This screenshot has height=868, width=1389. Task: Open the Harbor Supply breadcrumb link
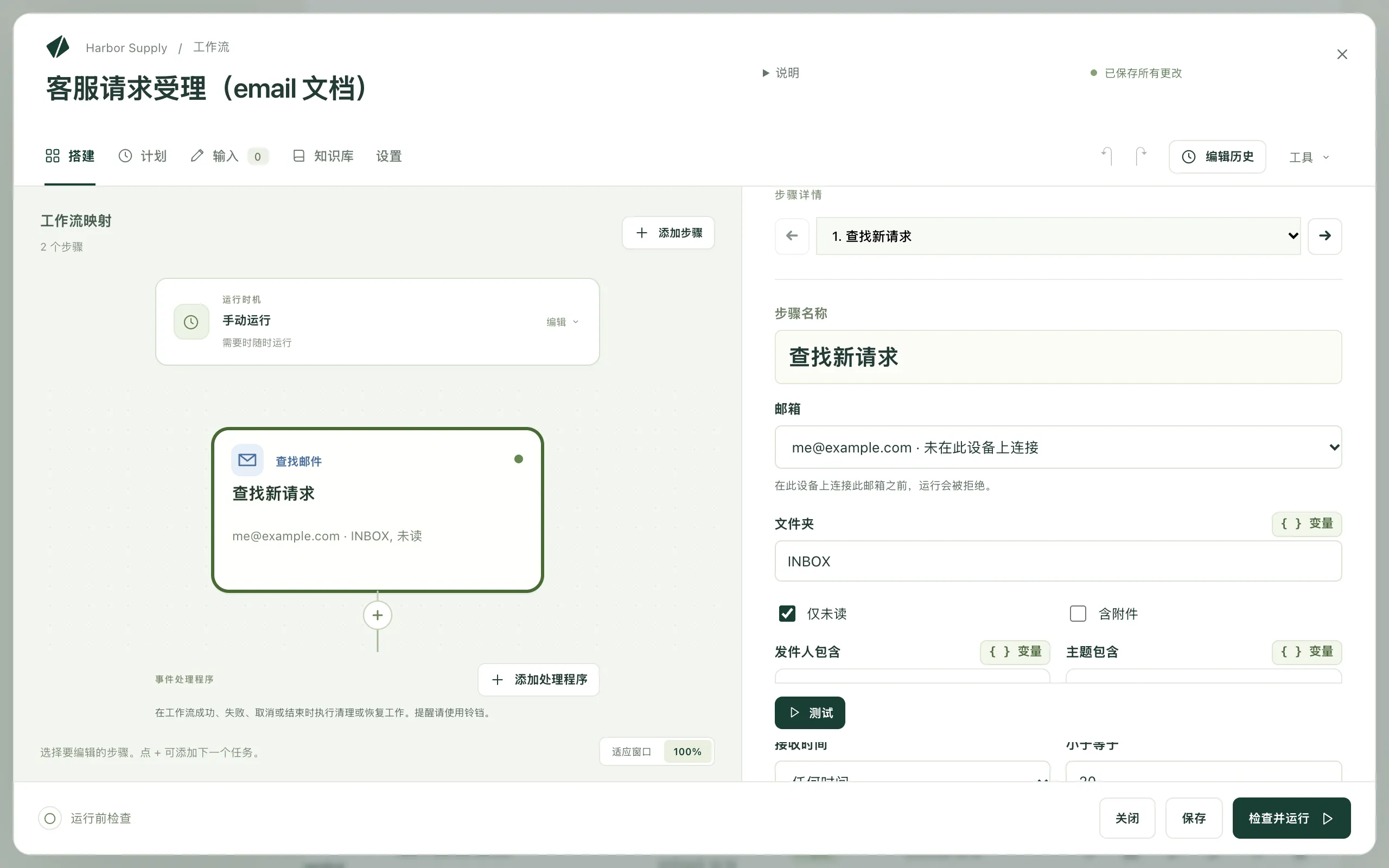126,48
